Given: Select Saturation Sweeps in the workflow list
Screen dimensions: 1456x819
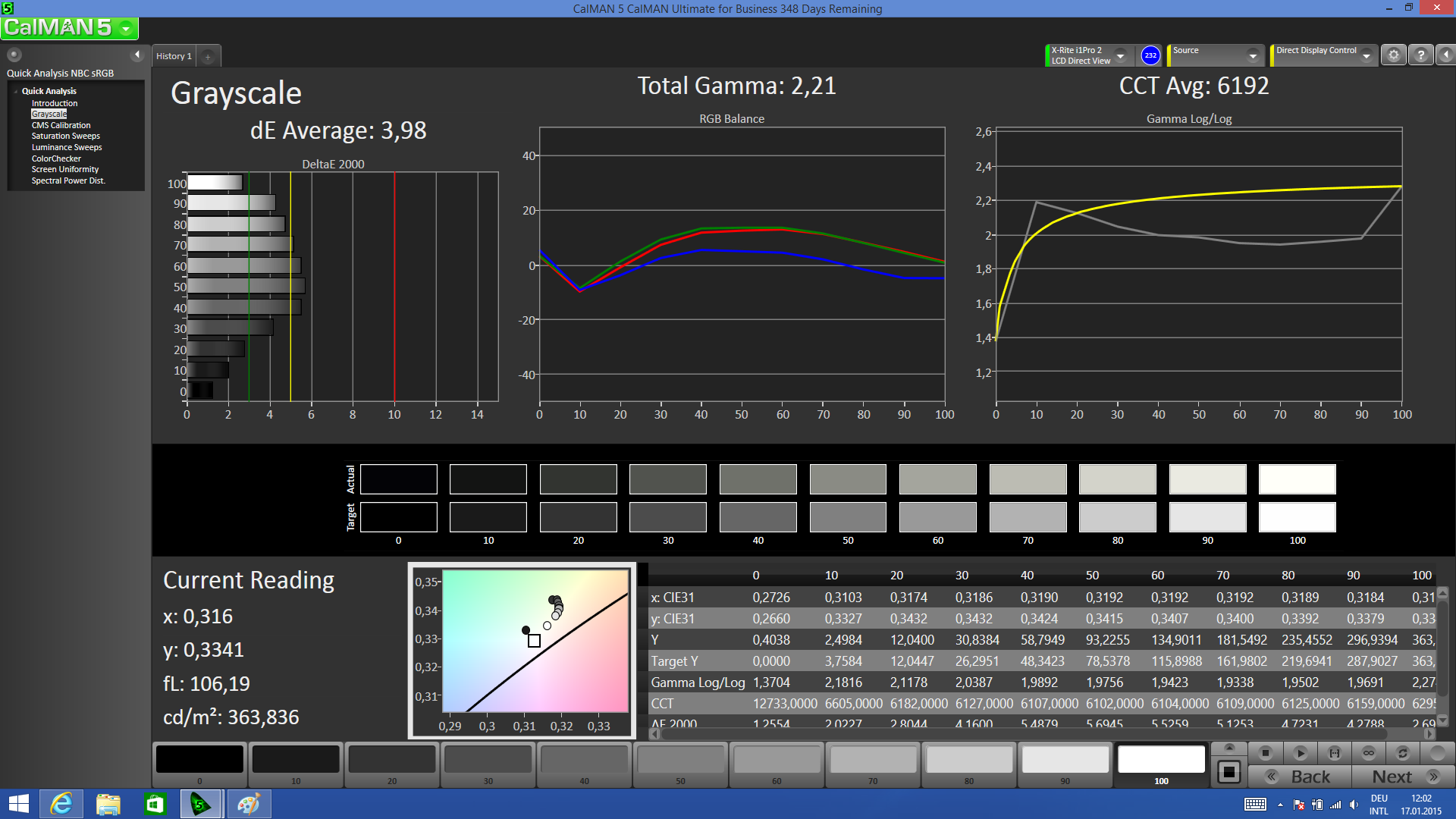Looking at the screenshot, I should (x=65, y=136).
